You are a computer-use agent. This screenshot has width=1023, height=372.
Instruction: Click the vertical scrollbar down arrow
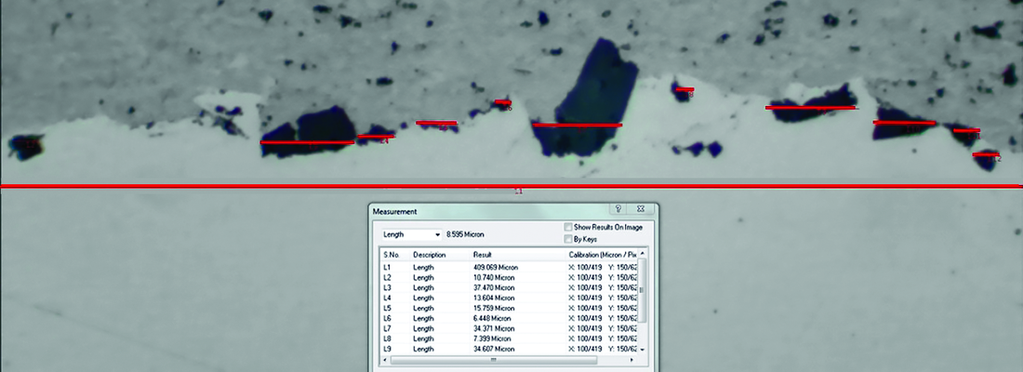643,350
